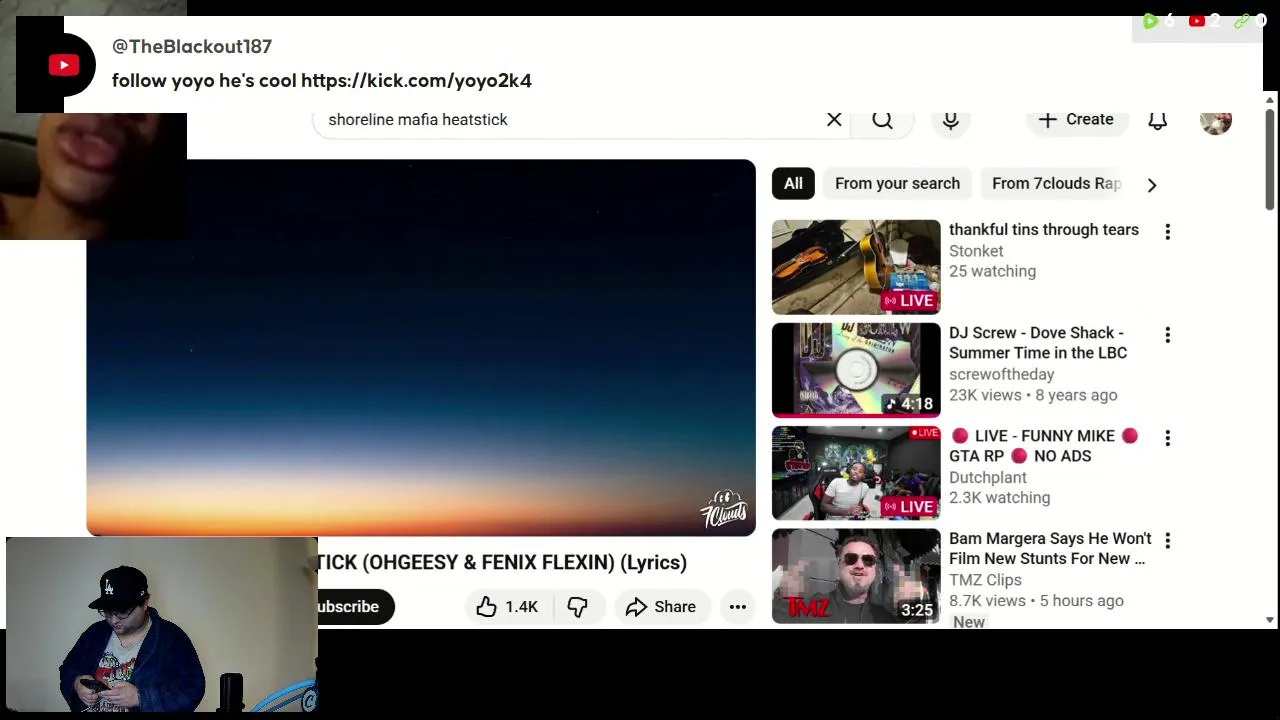The height and width of the screenshot is (720, 1280).
Task: Click the green link overlay icon
Action: coord(1242,21)
